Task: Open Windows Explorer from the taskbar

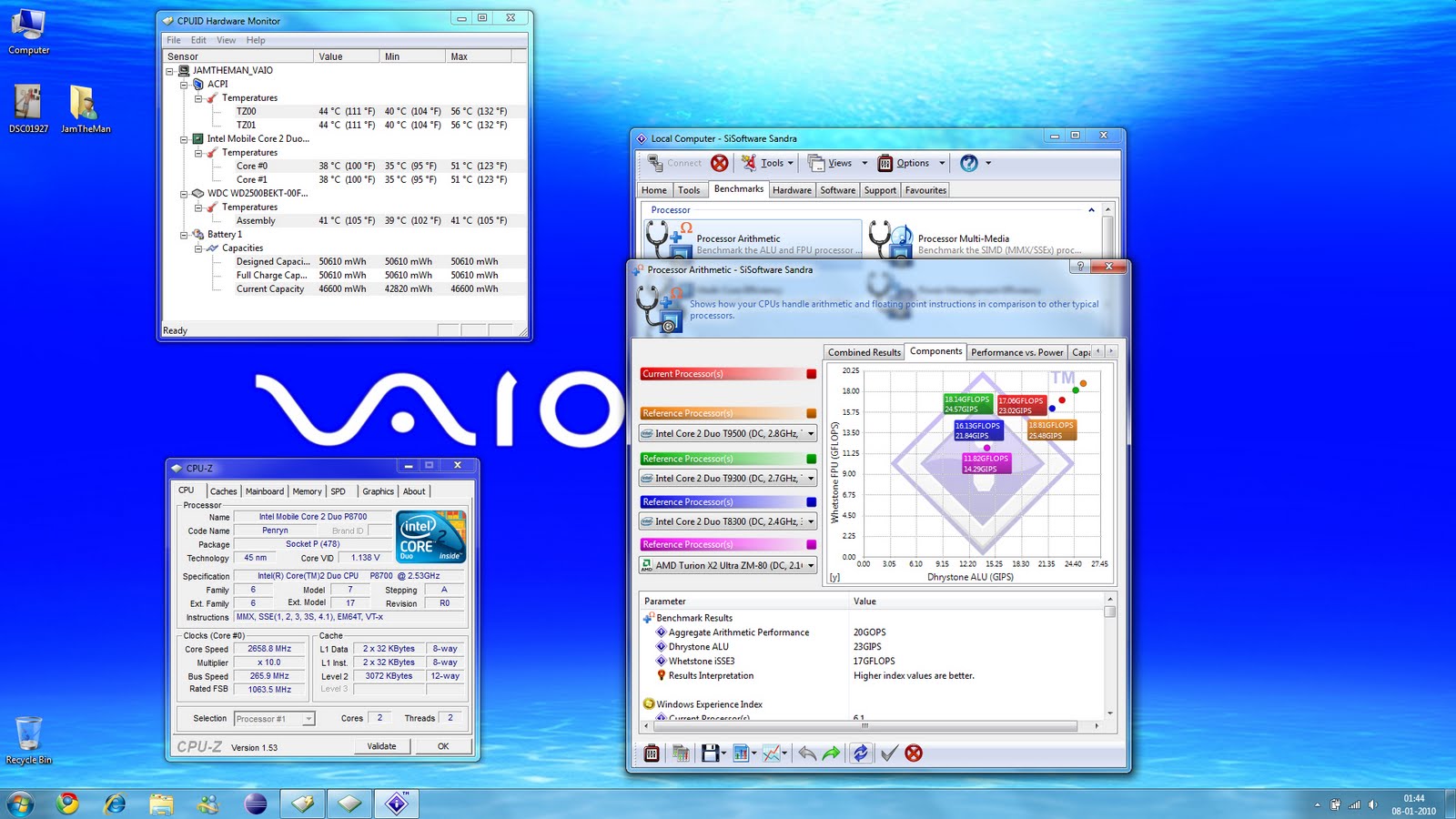Action: click(162, 804)
